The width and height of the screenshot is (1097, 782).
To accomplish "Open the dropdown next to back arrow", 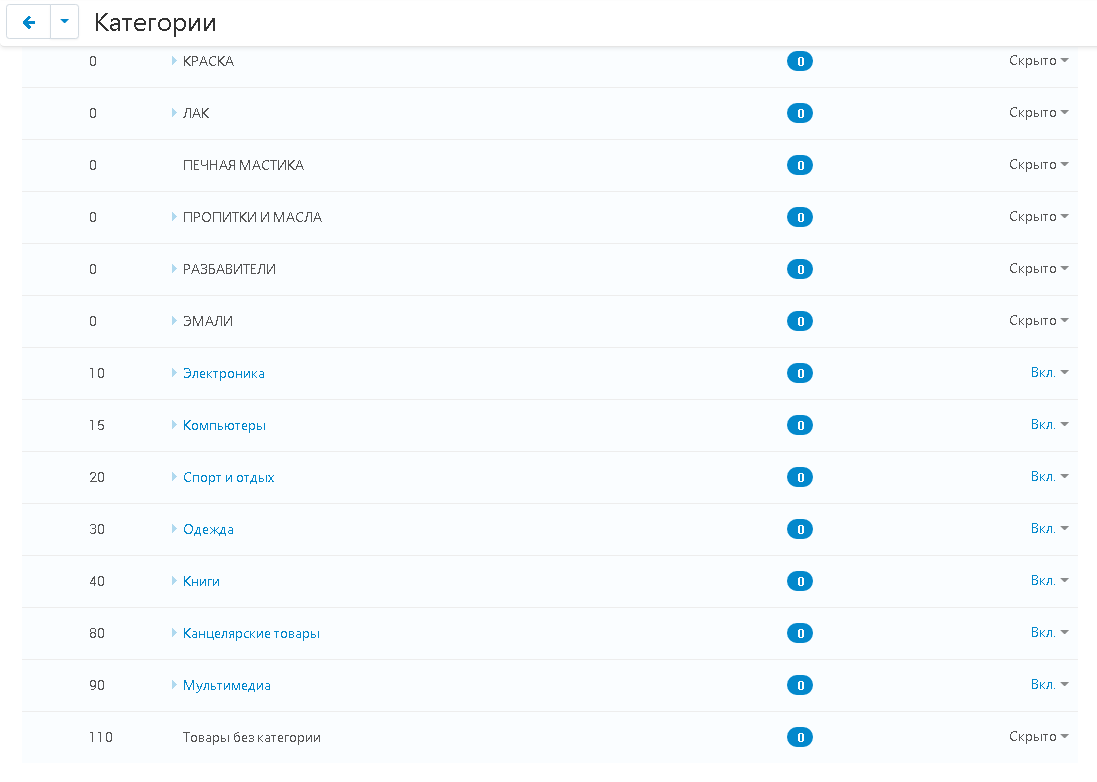I will point(64,22).
